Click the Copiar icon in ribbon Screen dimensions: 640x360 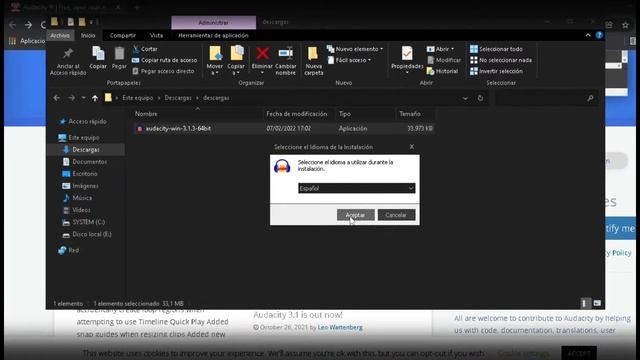click(x=98, y=53)
